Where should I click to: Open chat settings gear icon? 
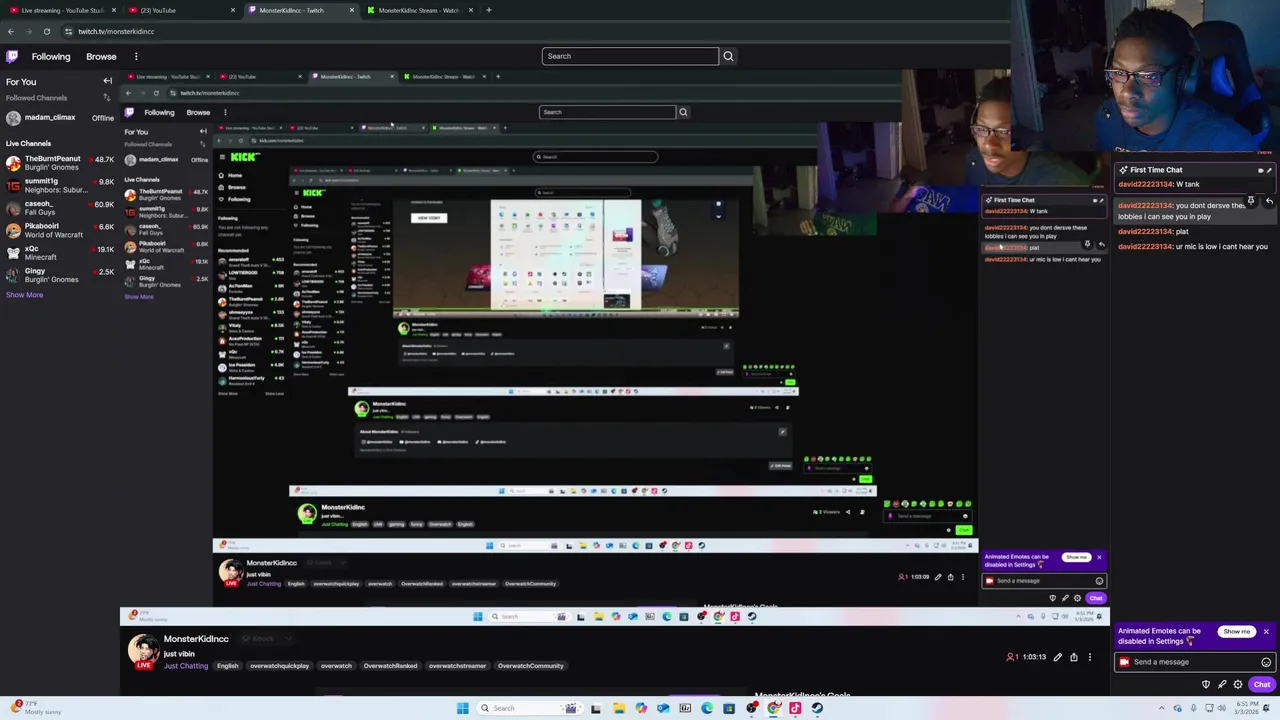click(1238, 685)
